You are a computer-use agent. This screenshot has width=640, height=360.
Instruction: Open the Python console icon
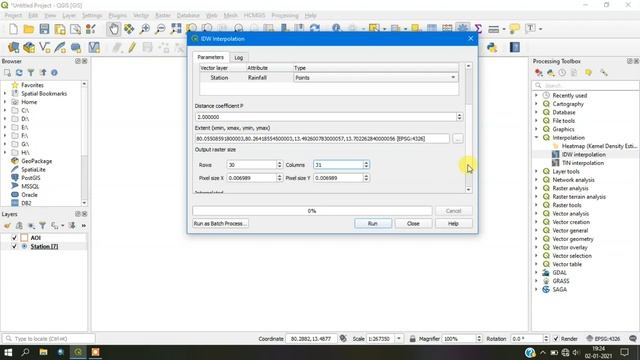492,47
